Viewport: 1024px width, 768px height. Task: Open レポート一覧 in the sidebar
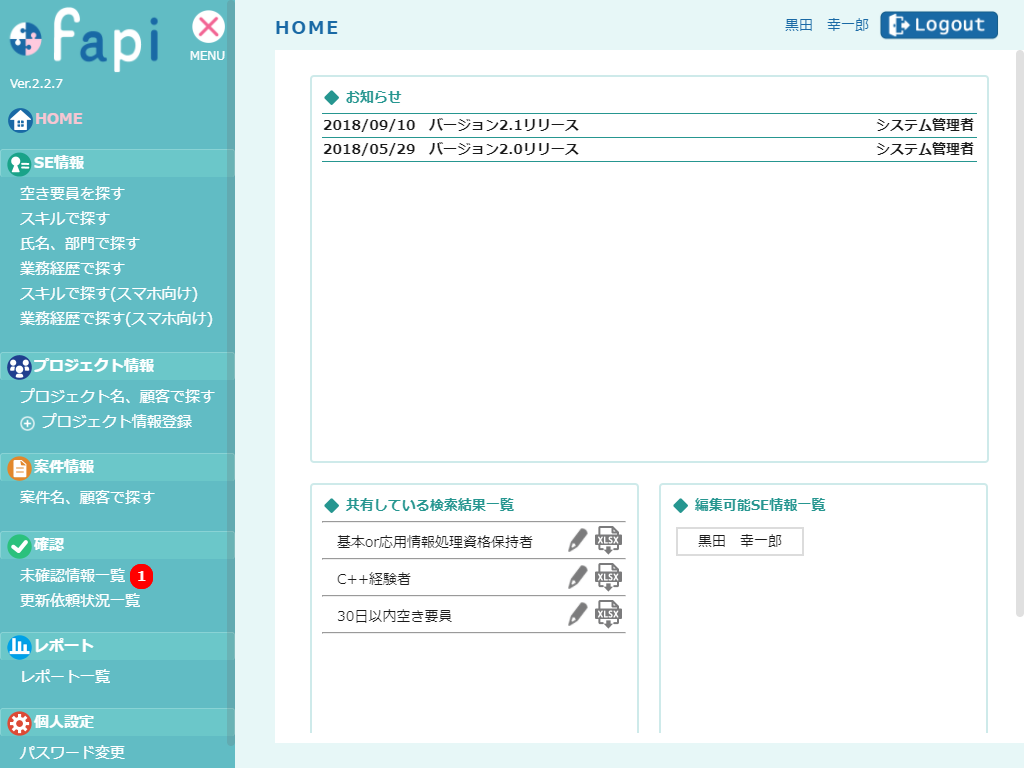coord(65,676)
